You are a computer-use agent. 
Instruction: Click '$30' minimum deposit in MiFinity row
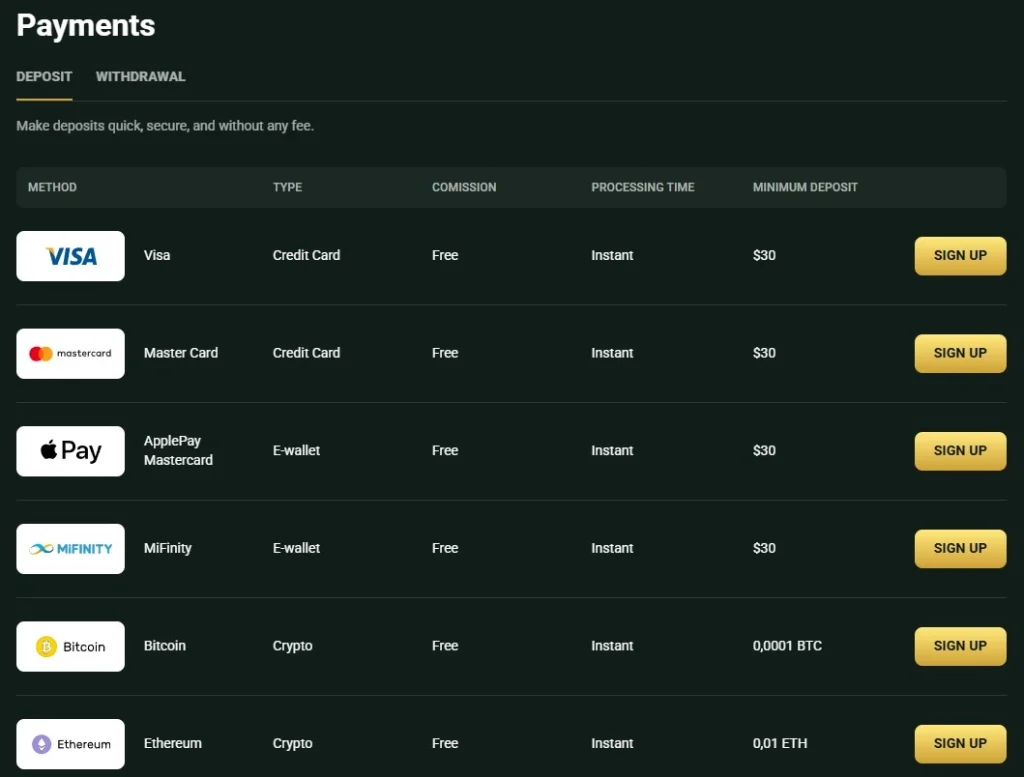[x=764, y=548]
